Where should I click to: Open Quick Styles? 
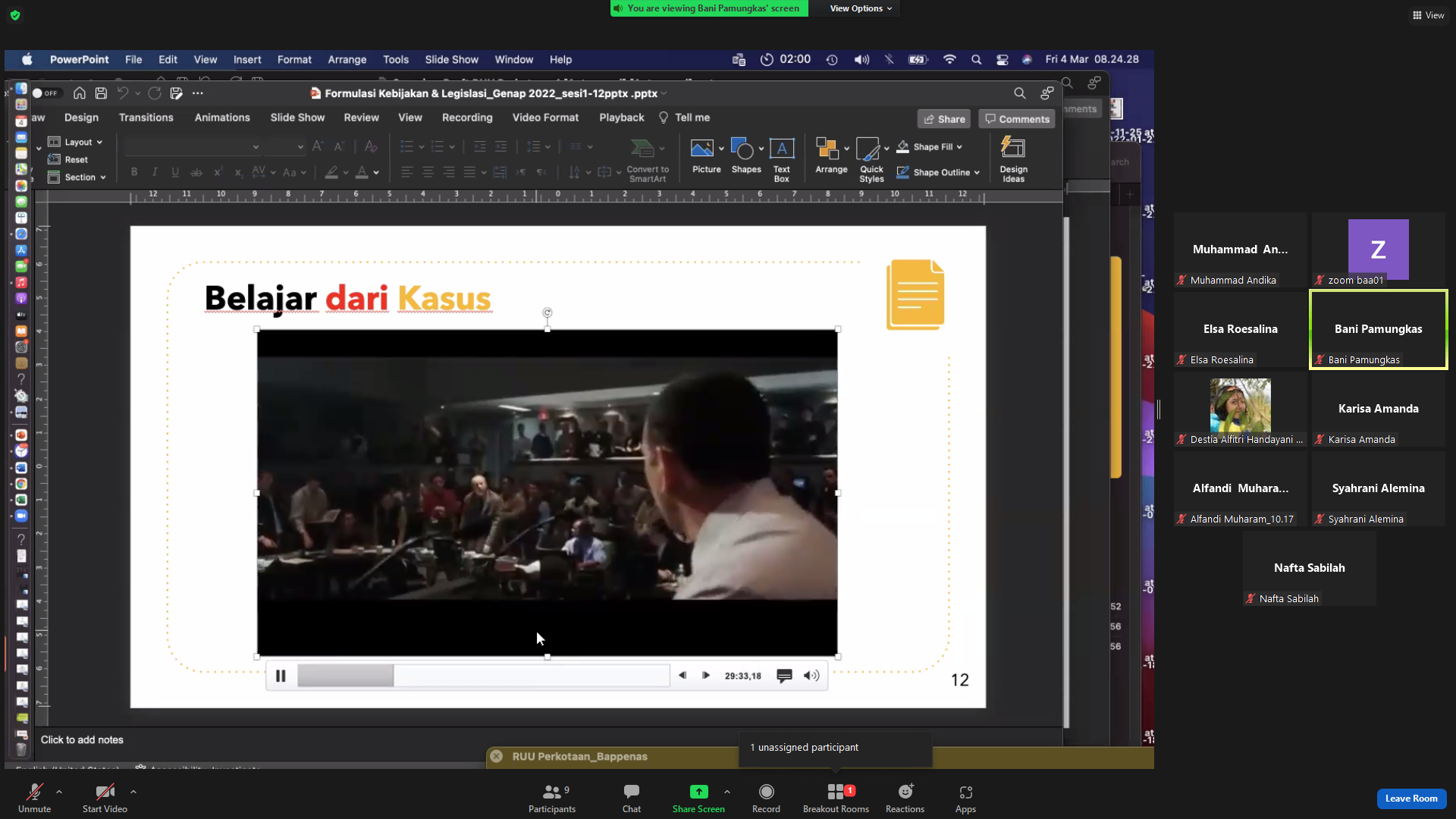(871, 160)
